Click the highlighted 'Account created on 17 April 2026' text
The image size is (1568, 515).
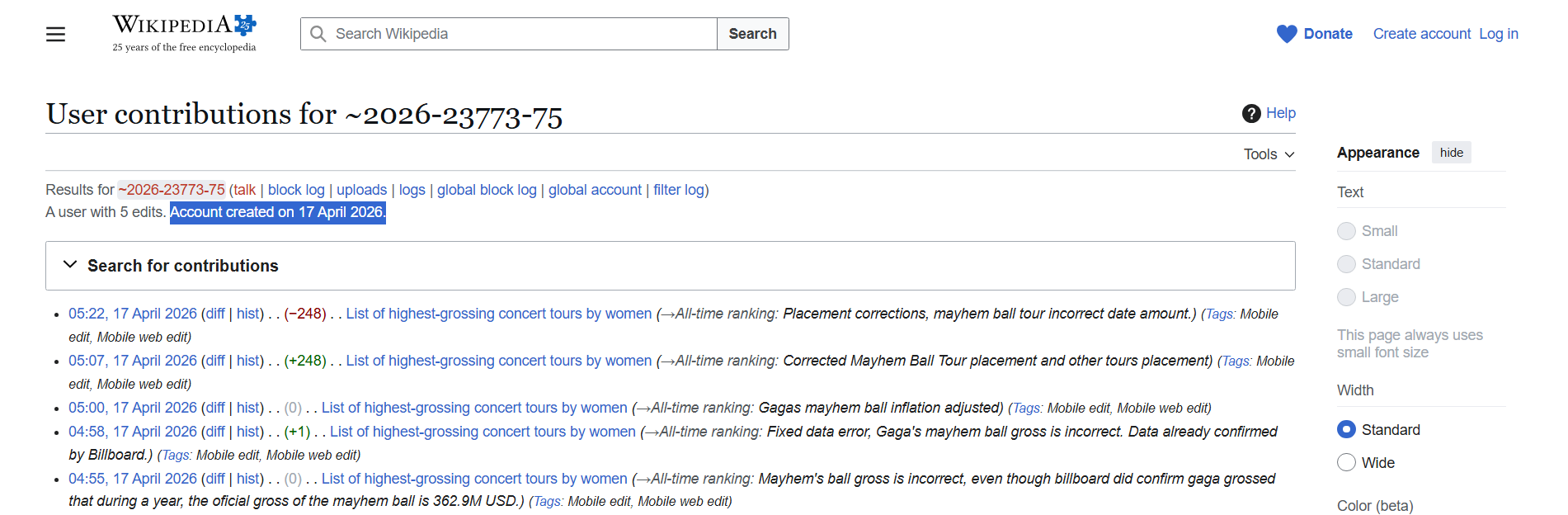(x=278, y=212)
